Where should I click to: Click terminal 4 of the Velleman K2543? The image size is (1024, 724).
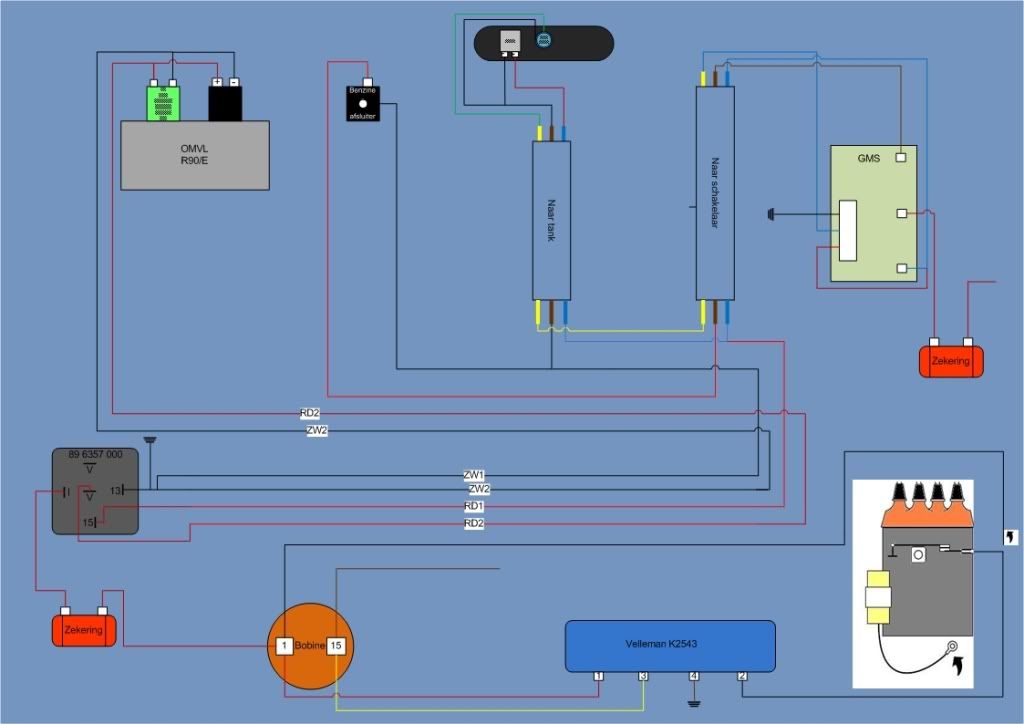point(694,676)
